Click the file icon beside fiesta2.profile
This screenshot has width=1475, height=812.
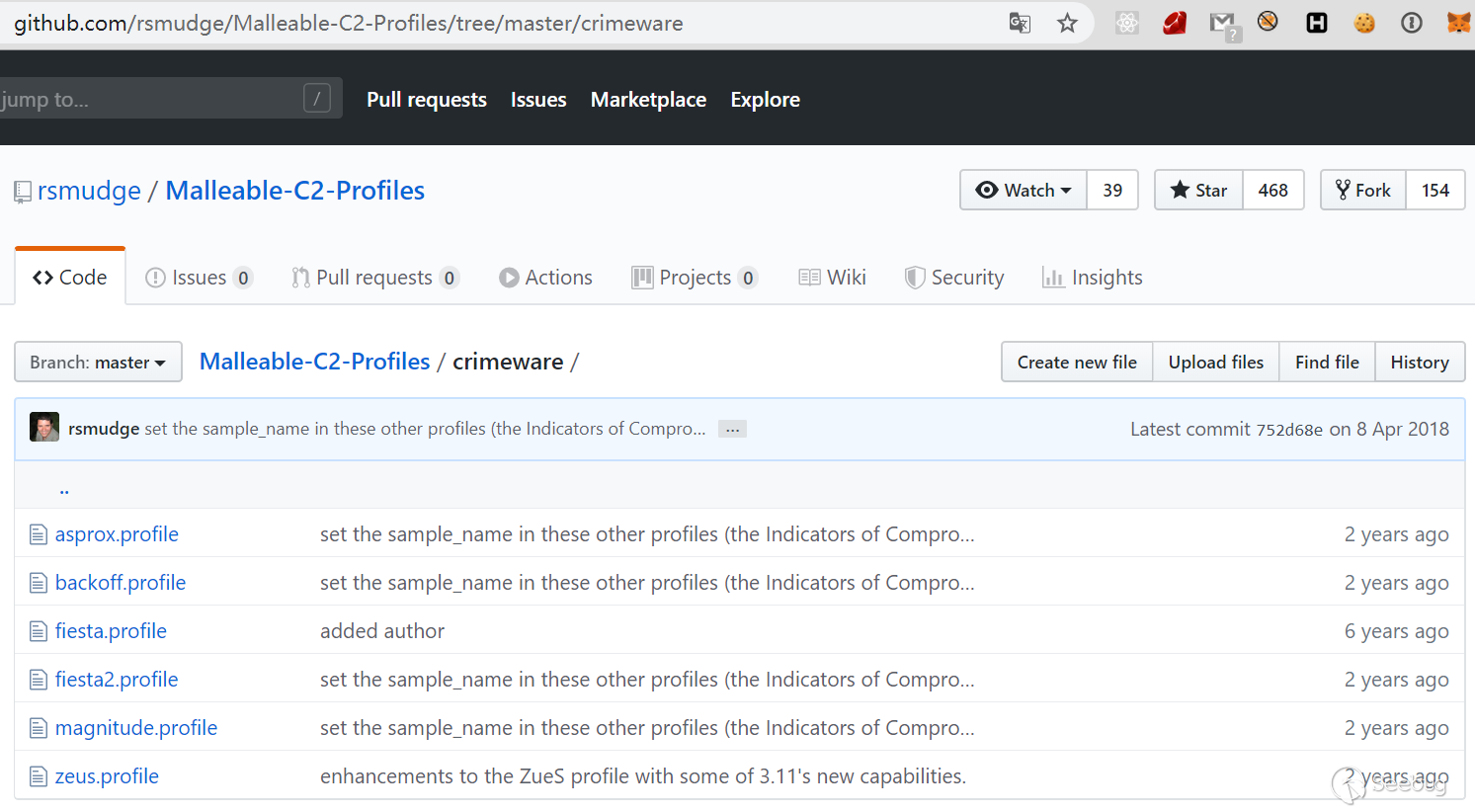click(39, 680)
